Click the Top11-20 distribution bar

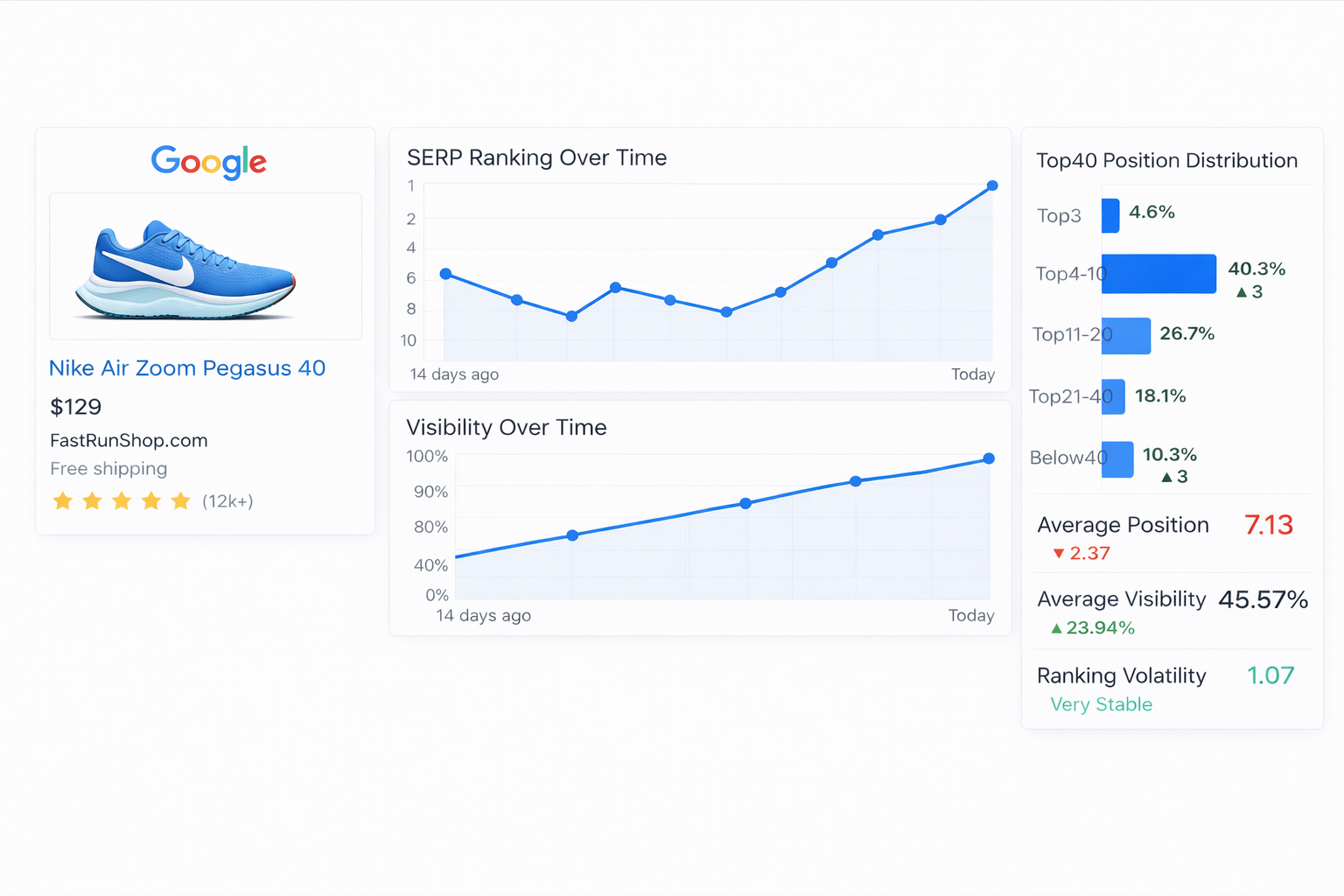coord(1126,336)
